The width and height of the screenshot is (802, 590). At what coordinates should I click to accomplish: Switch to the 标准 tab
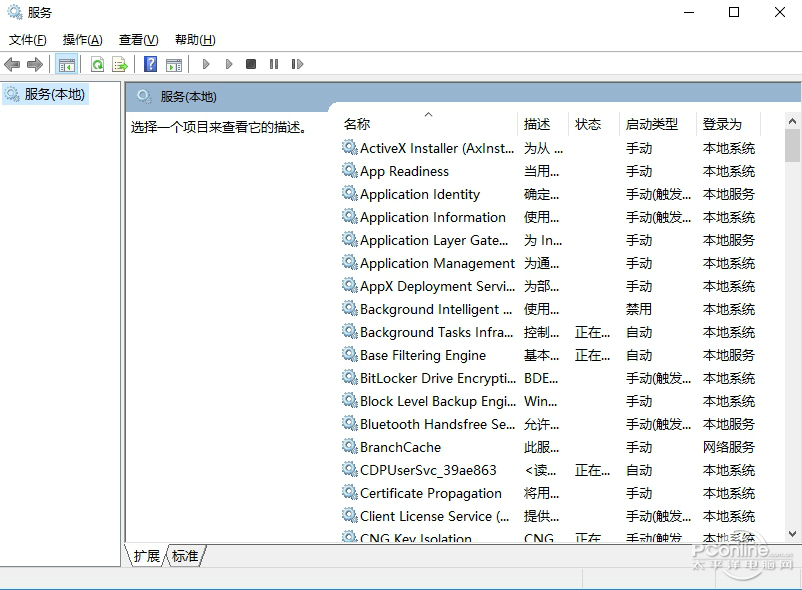coord(185,556)
